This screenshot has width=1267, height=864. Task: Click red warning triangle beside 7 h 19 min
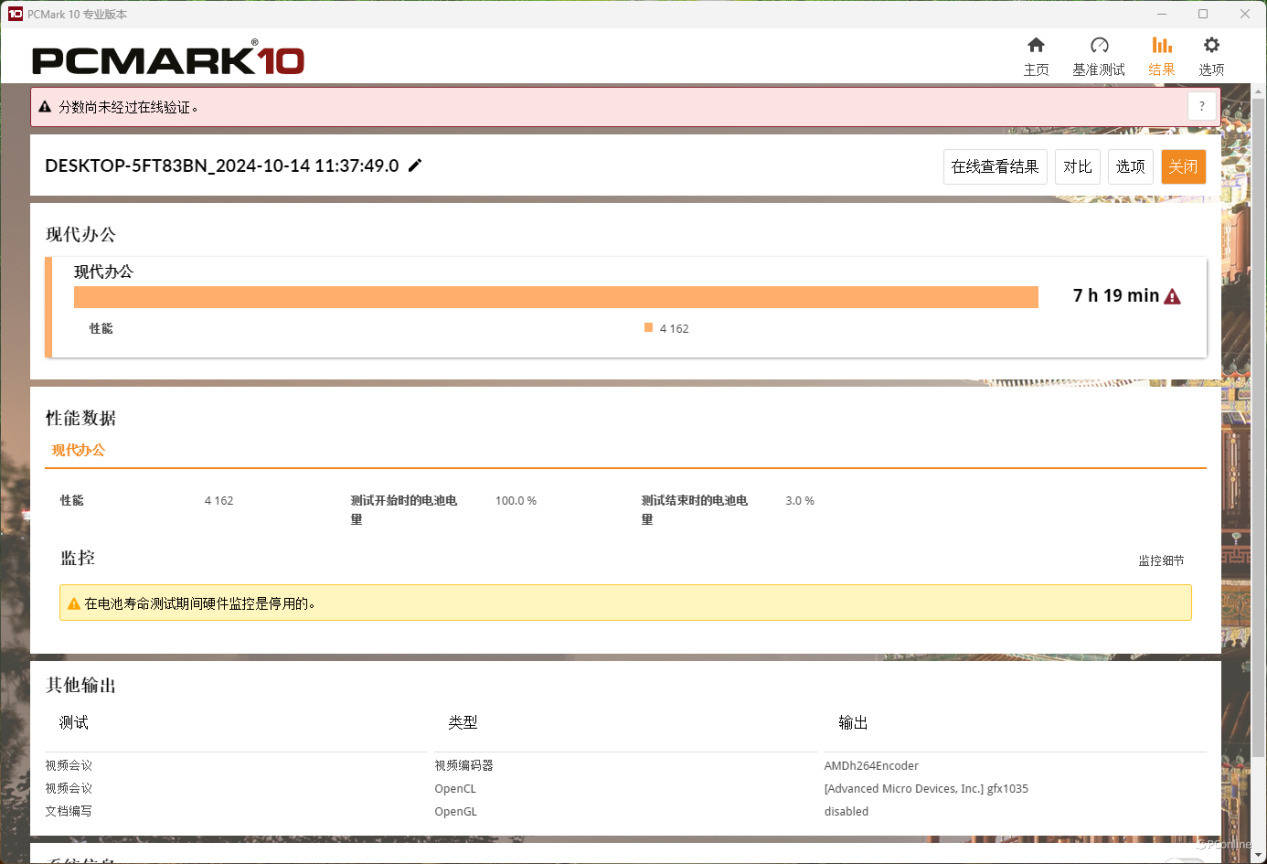tap(1173, 296)
